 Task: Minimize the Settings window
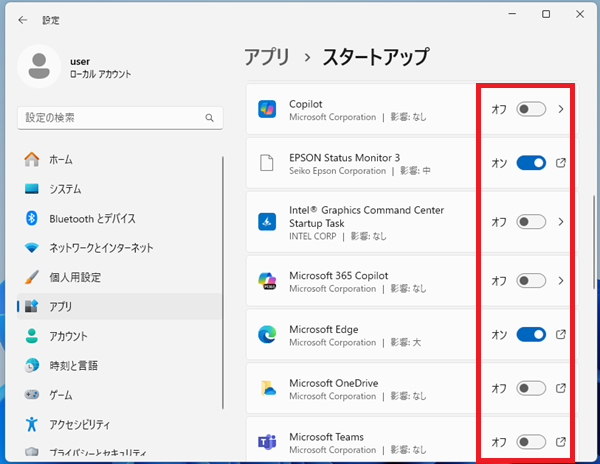point(512,14)
